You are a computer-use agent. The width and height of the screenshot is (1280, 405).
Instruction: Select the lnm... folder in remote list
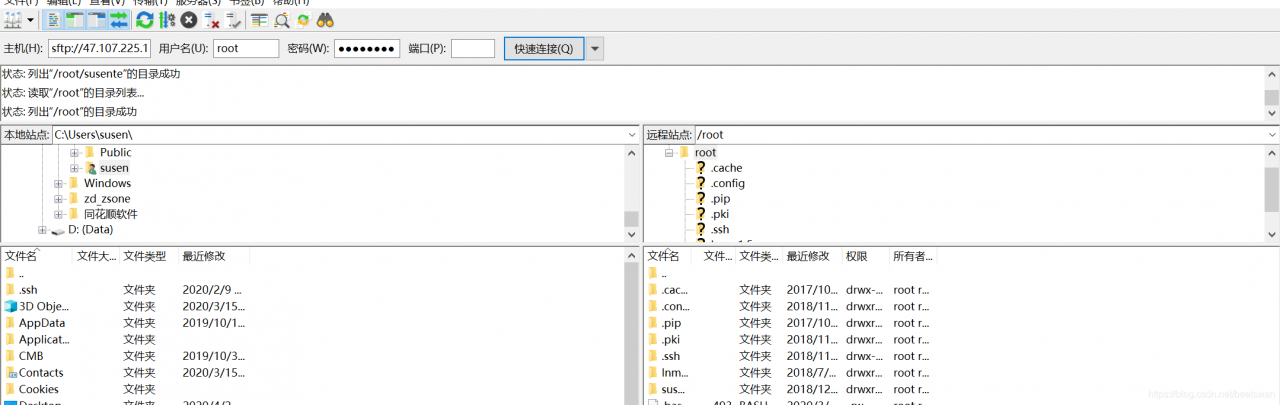point(675,373)
